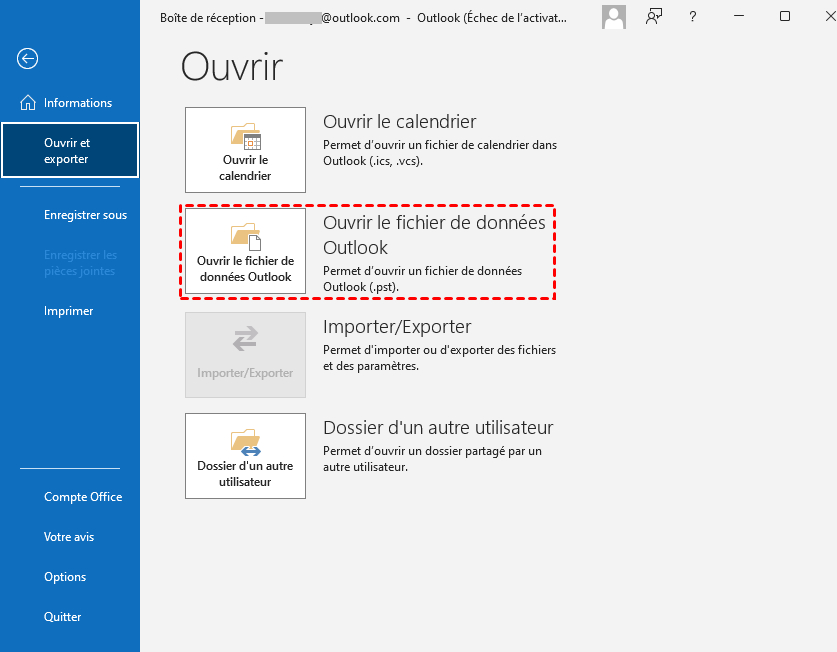Click text 'Permet d'importer ou d'exporter des fichiers'

[439, 350]
